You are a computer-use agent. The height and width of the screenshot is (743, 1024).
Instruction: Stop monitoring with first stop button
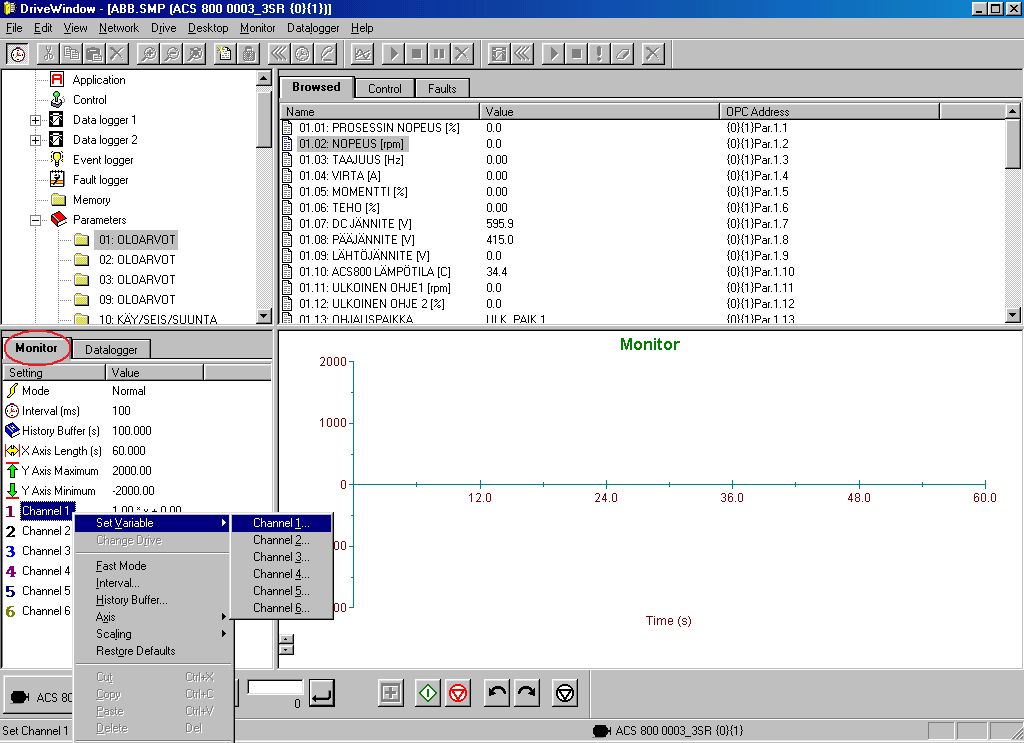[416, 54]
